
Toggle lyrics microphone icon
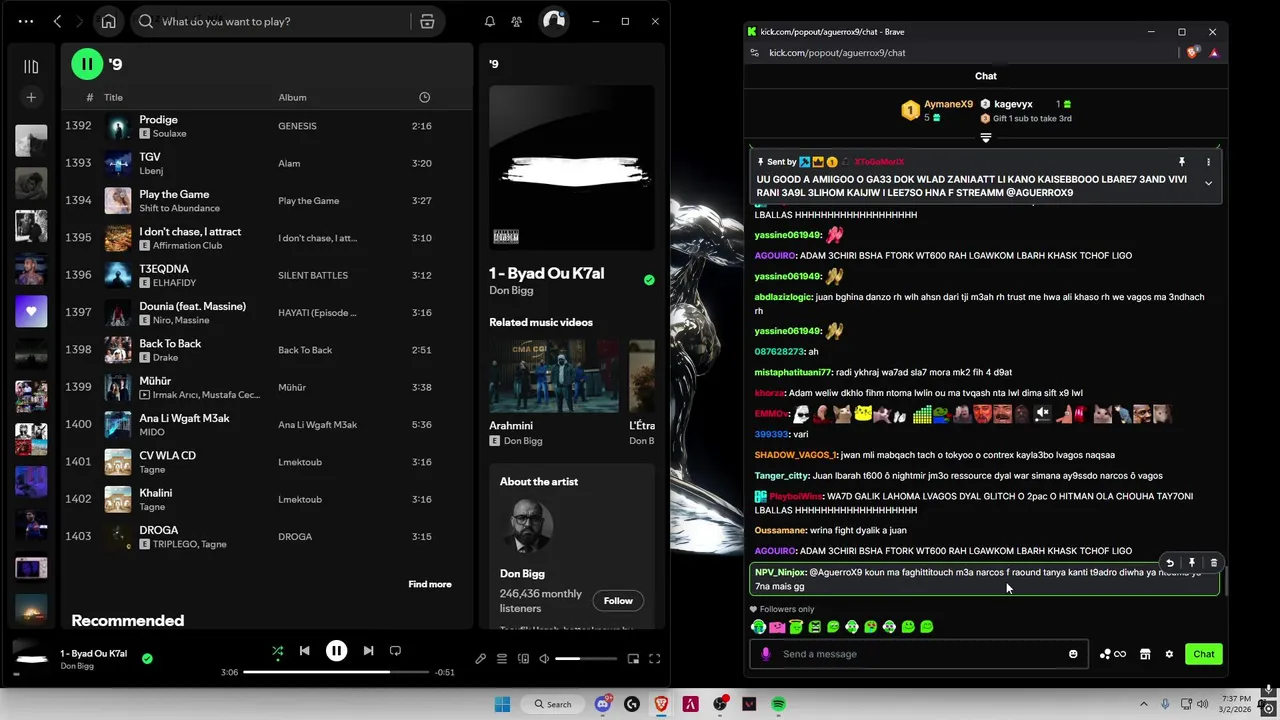480,659
